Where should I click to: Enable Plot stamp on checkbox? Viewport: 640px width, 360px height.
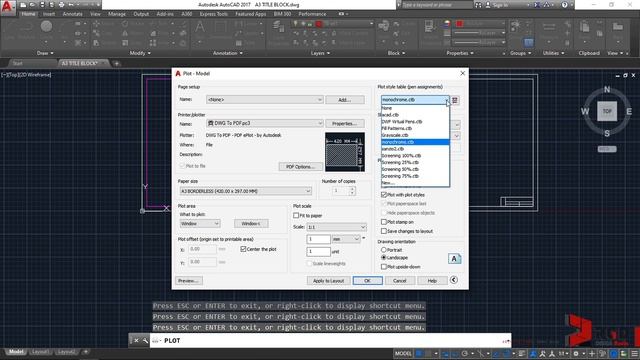click(x=384, y=222)
